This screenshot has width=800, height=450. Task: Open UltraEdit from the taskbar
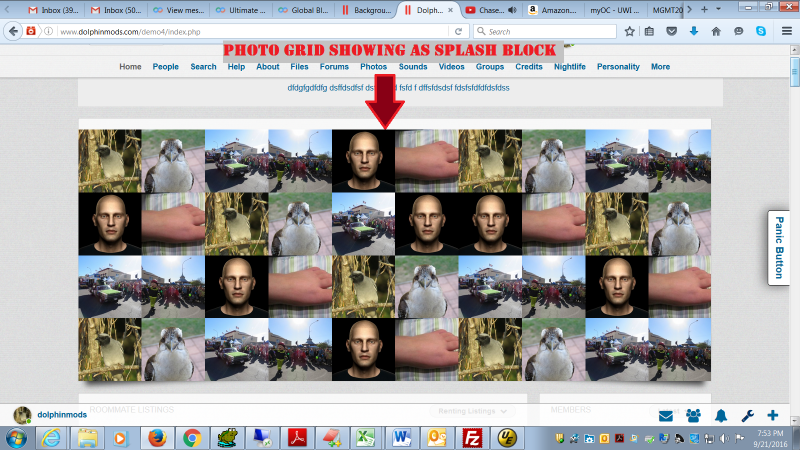507,438
